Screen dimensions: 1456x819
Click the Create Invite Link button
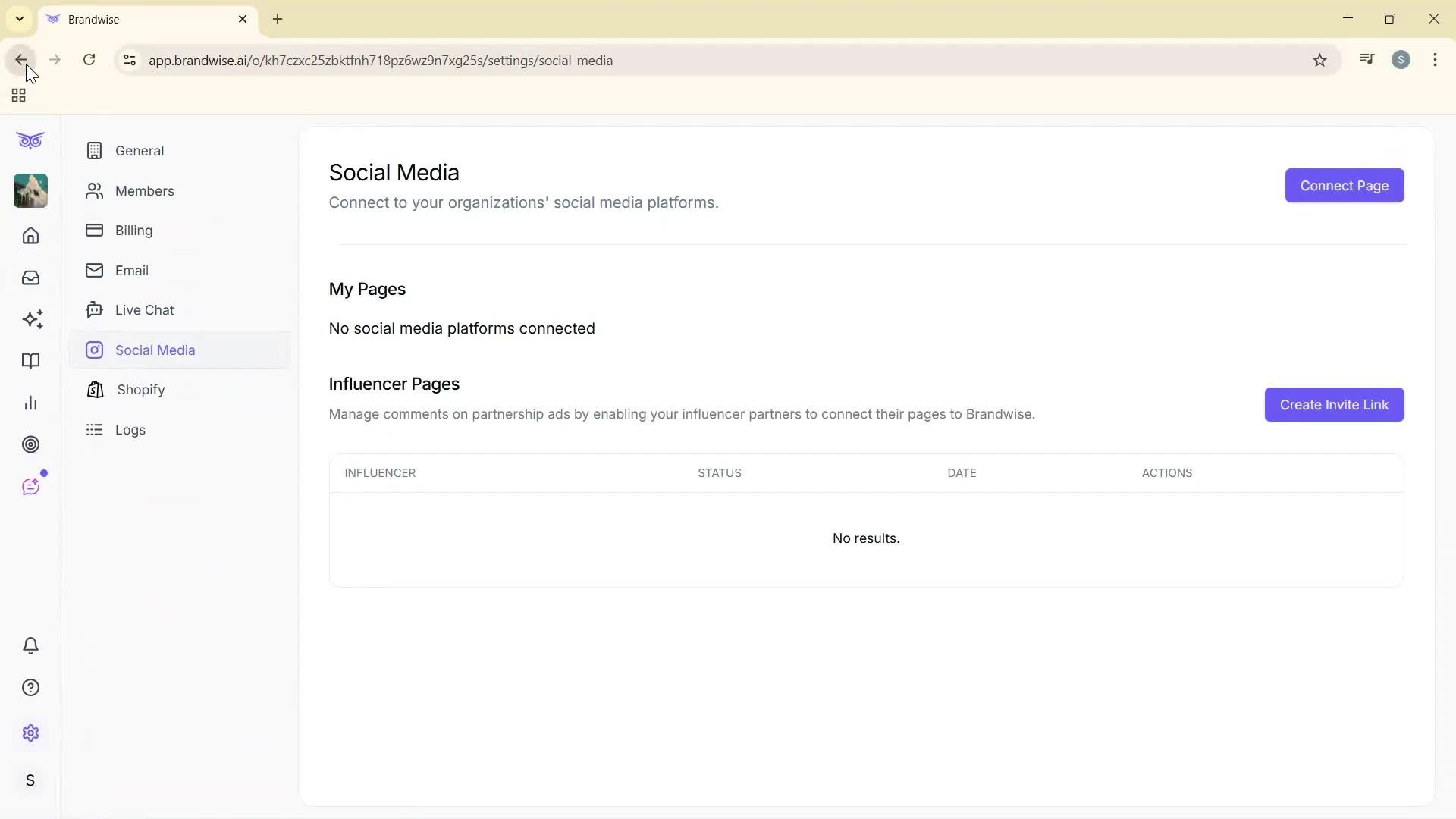(x=1334, y=404)
